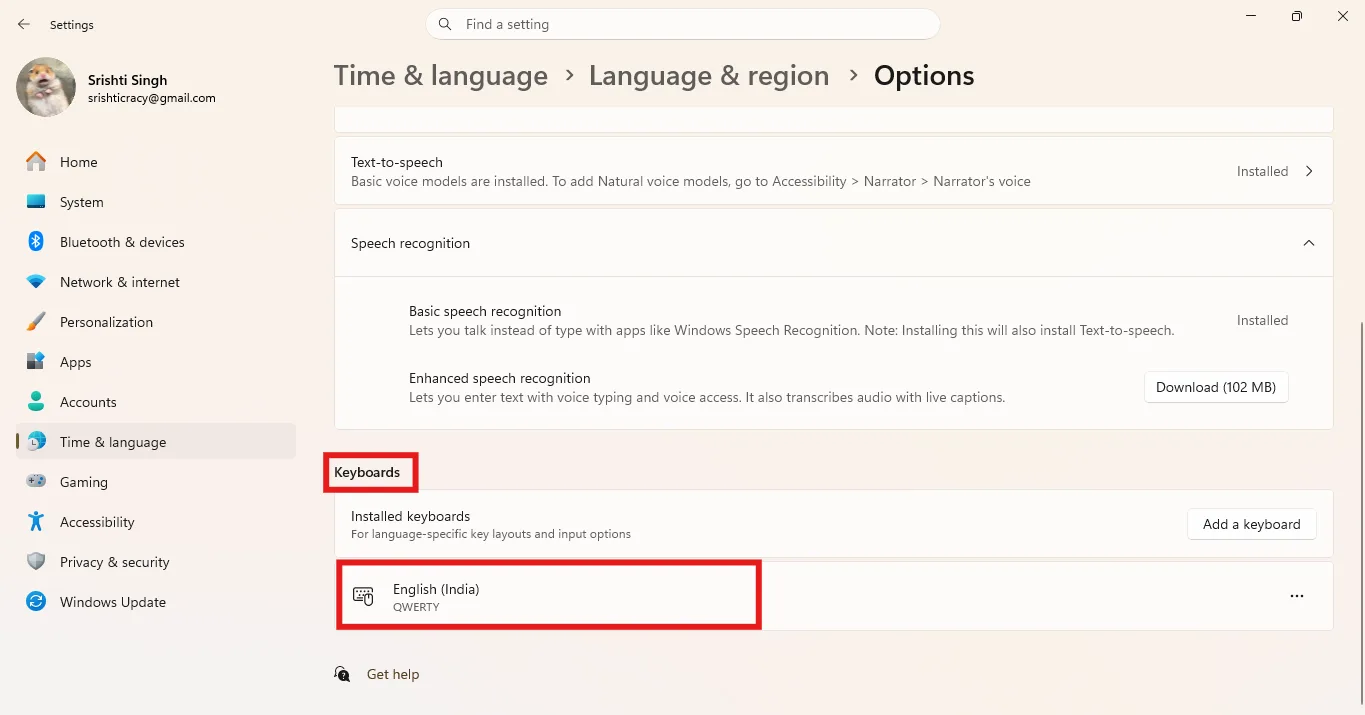1365x715 pixels.
Task: Open the Get help link
Action: tap(393, 674)
